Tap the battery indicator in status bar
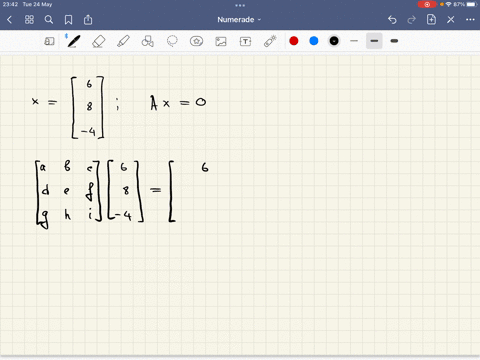Viewport: 480px width, 360px height. tap(472, 4)
